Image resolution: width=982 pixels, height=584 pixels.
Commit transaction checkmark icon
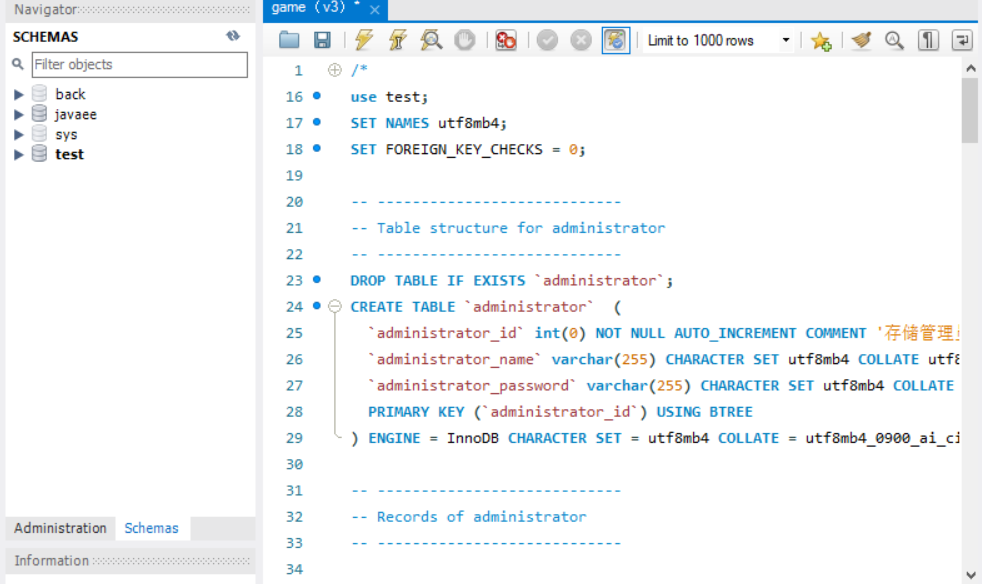point(547,40)
